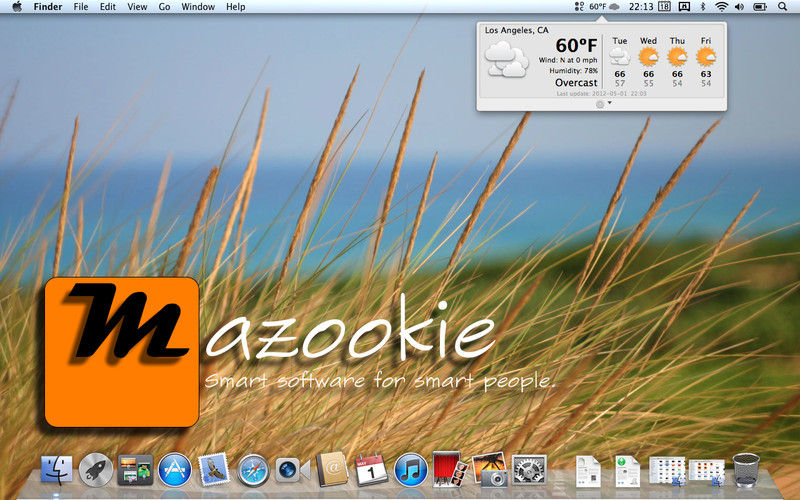The image size is (800, 500).
Task: Open the weather widget settings gear dropdown
Action: click(x=603, y=104)
